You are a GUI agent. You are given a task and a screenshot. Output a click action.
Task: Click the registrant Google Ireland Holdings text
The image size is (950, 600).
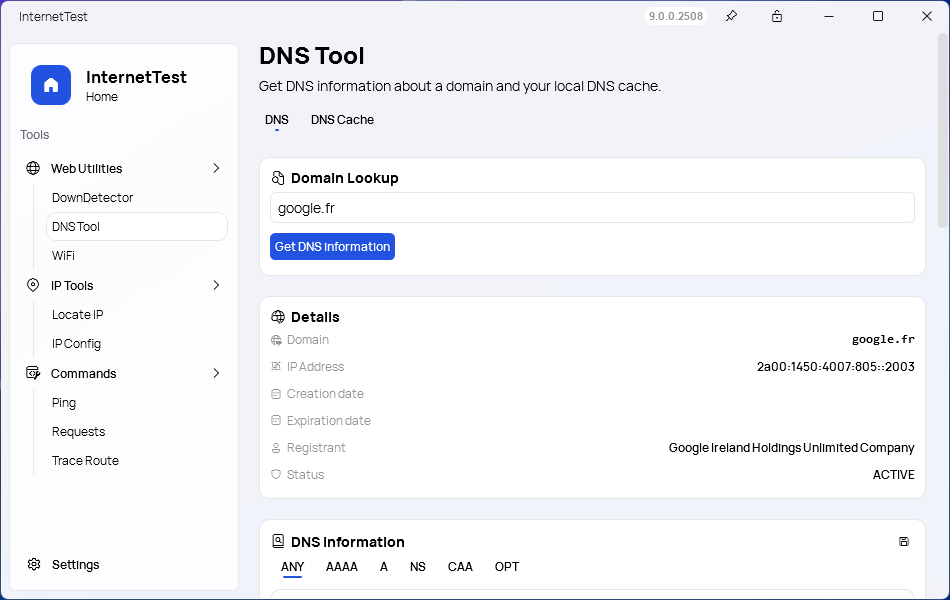pos(791,448)
